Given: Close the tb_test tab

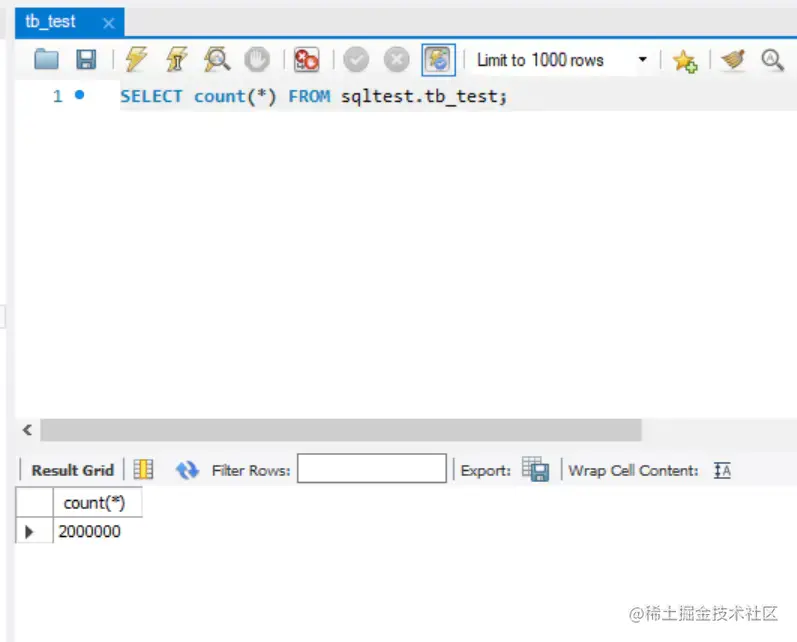Looking at the screenshot, I should click(108, 23).
